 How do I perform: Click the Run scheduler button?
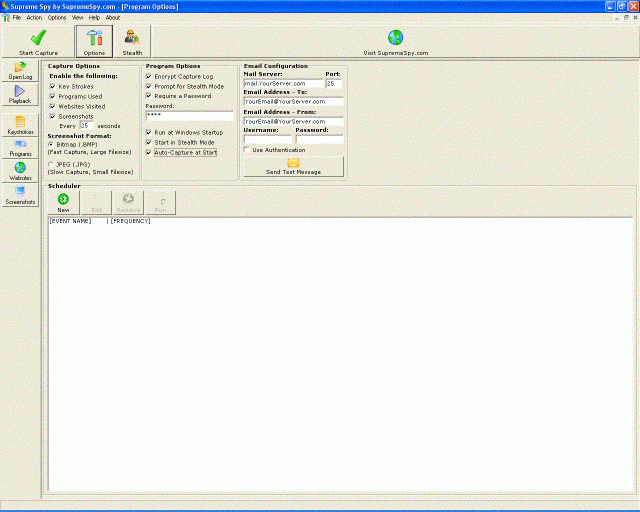tap(160, 203)
